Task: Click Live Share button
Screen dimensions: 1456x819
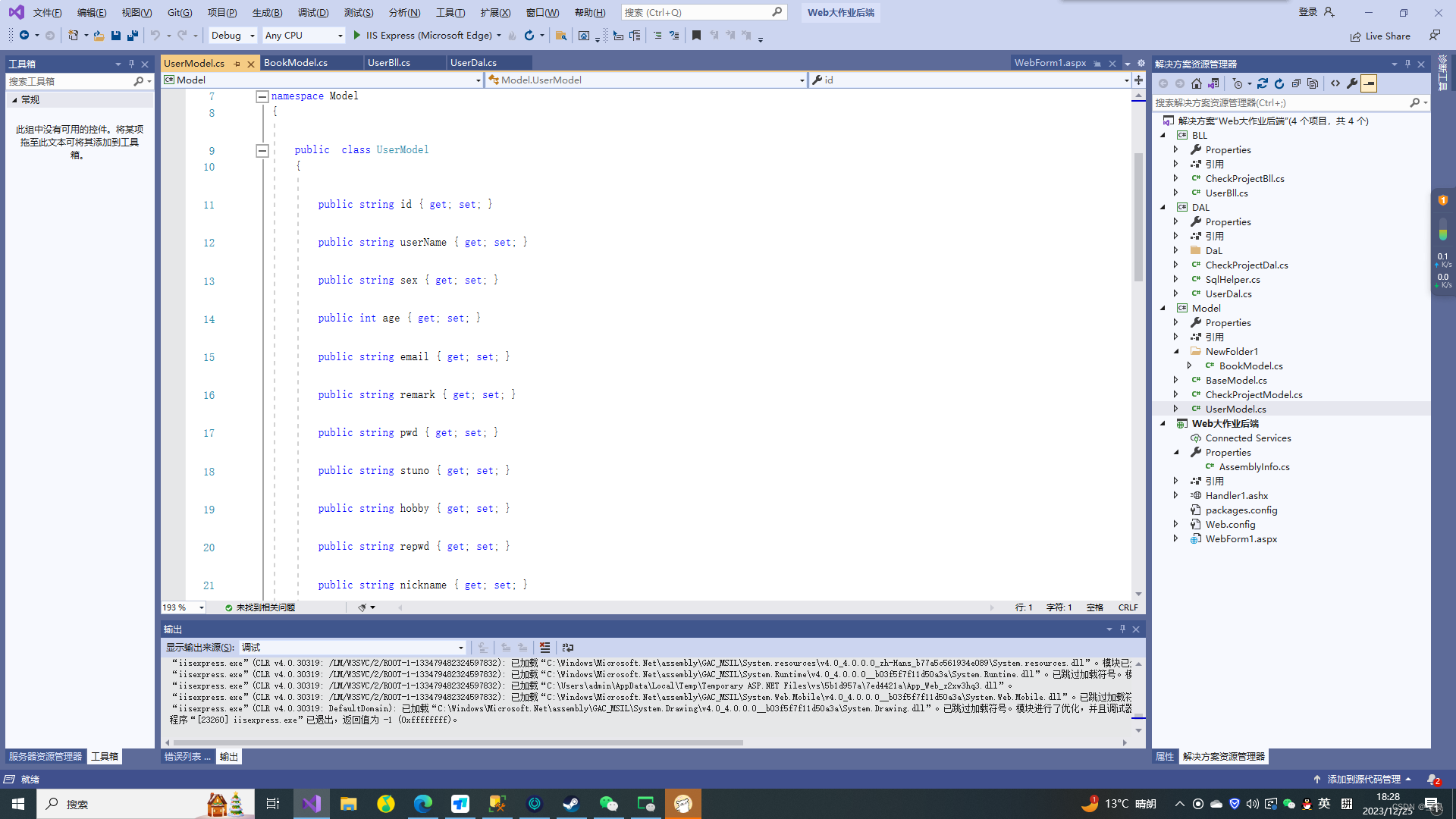Action: pyautogui.click(x=1380, y=36)
